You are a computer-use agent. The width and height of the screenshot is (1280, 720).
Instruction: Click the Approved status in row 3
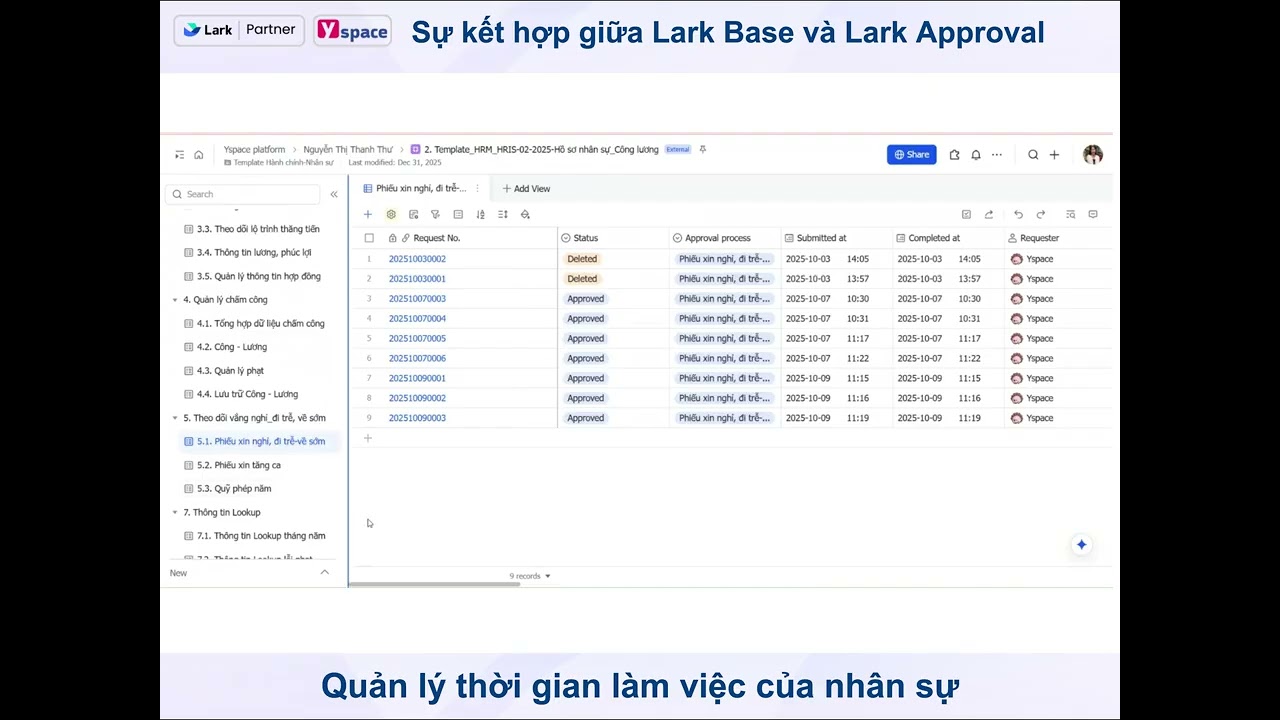coord(585,299)
